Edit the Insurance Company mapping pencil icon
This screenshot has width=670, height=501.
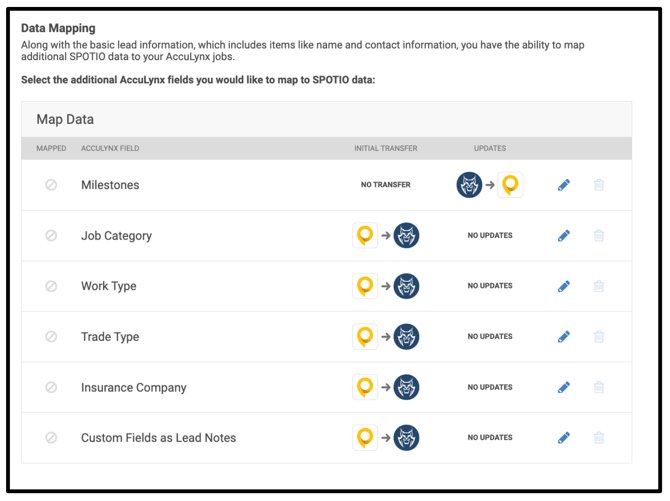(564, 387)
